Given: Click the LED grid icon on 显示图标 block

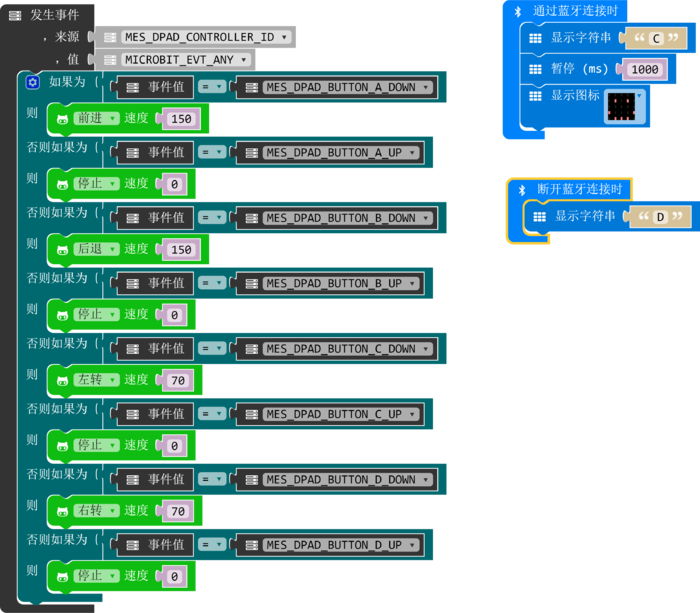Looking at the screenshot, I should (x=535, y=96).
